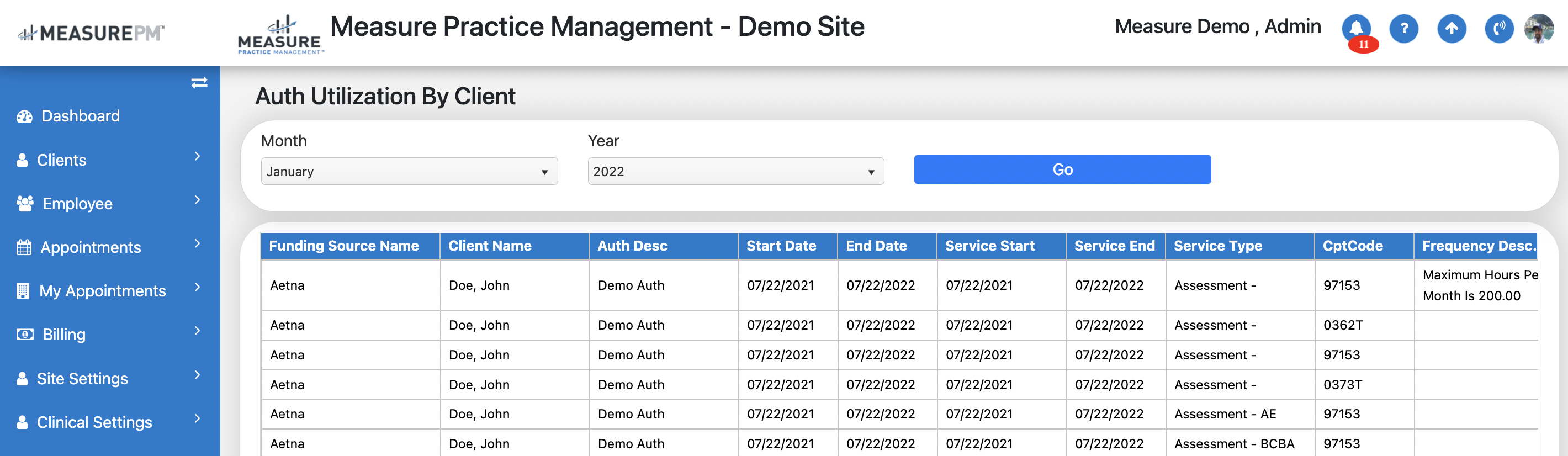Click the Clients person icon

22,160
